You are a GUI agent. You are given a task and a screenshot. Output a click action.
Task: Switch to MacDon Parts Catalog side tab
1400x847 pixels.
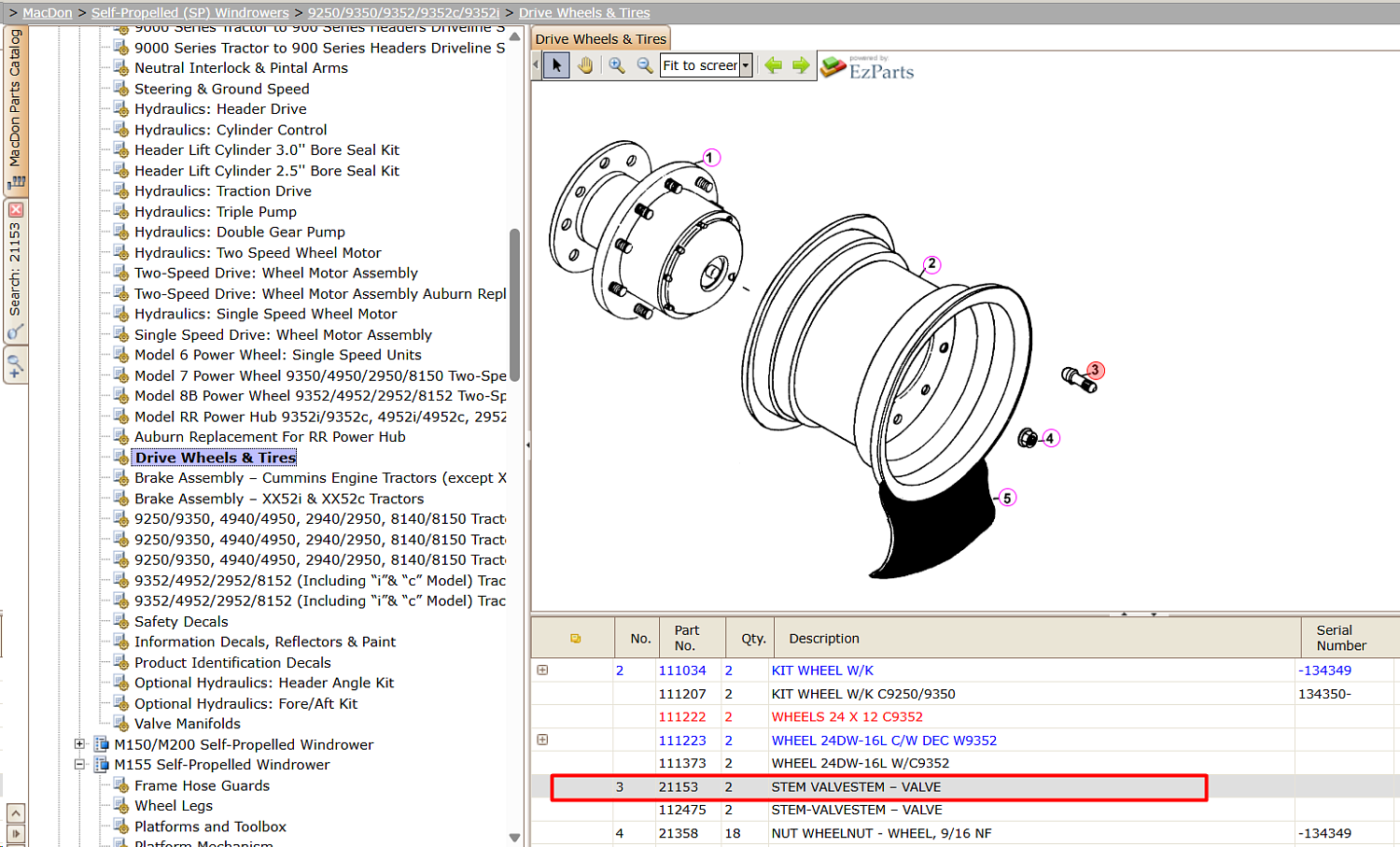pos(16,109)
